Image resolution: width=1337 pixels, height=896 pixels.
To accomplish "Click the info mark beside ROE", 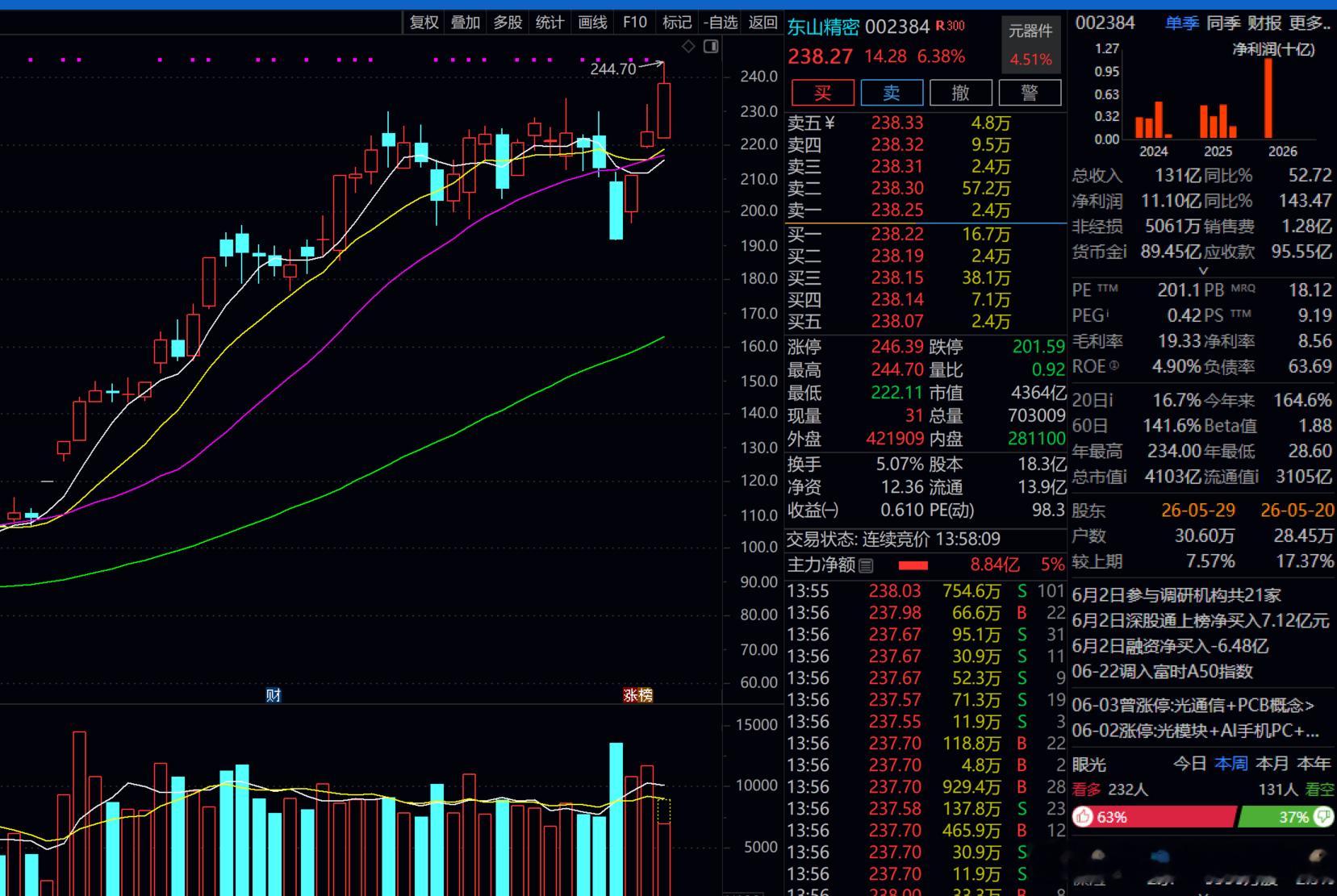I will (1114, 365).
